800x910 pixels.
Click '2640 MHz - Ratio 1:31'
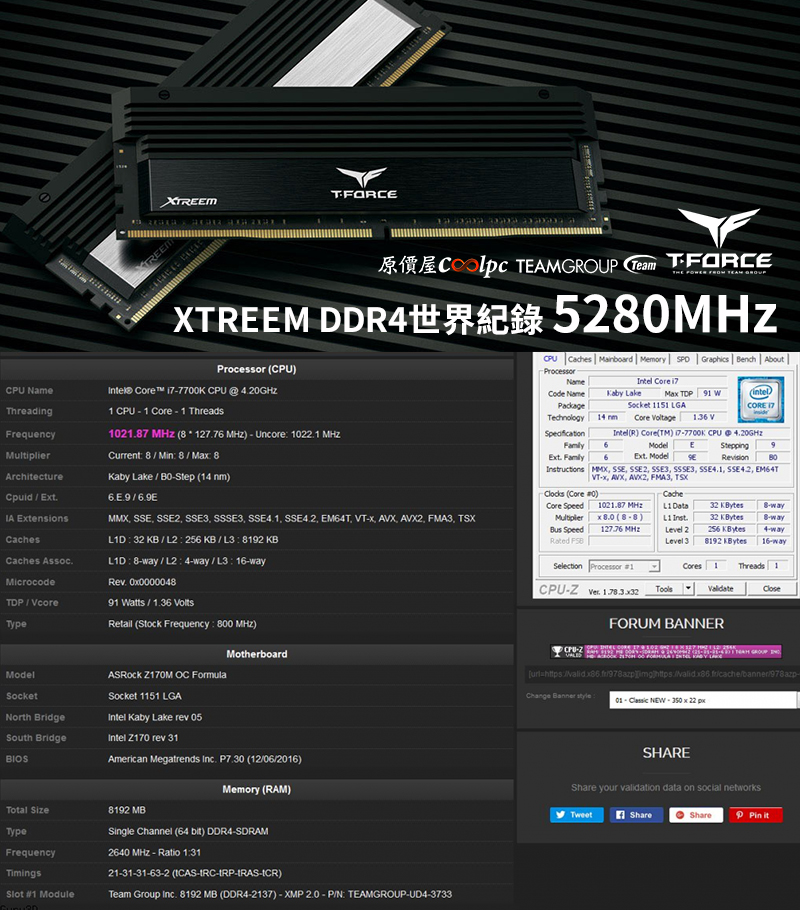[154, 853]
